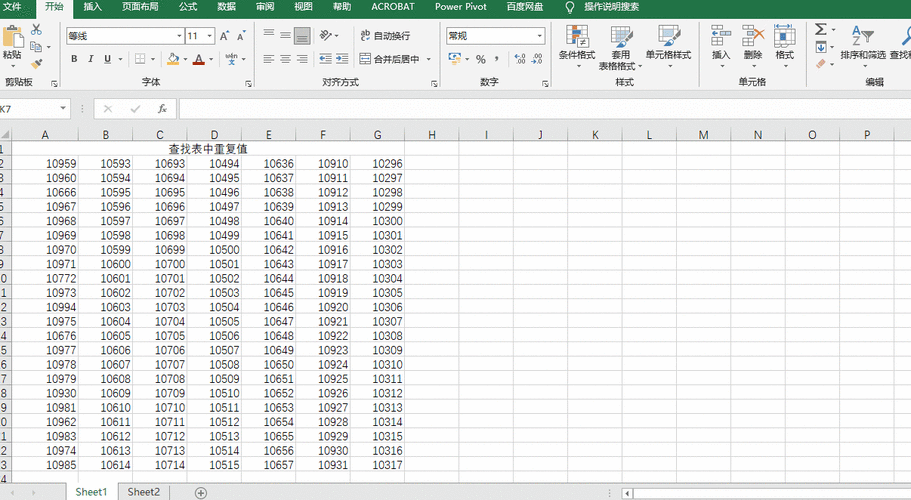Align text left

268,59
